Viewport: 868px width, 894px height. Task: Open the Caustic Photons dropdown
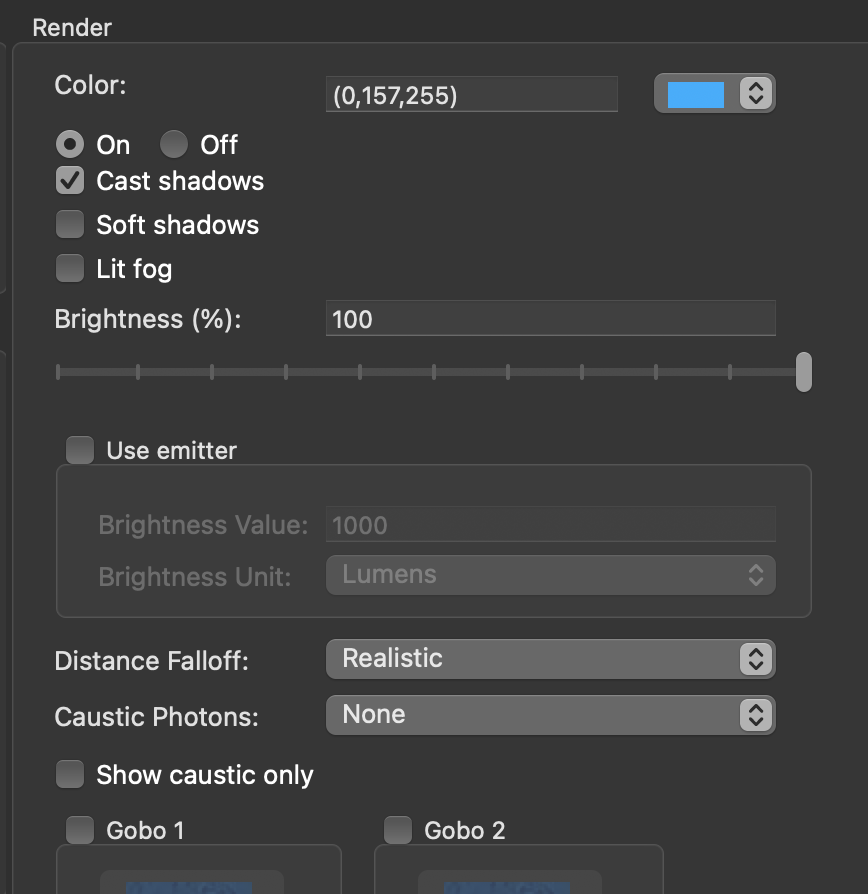[x=550, y=715]
